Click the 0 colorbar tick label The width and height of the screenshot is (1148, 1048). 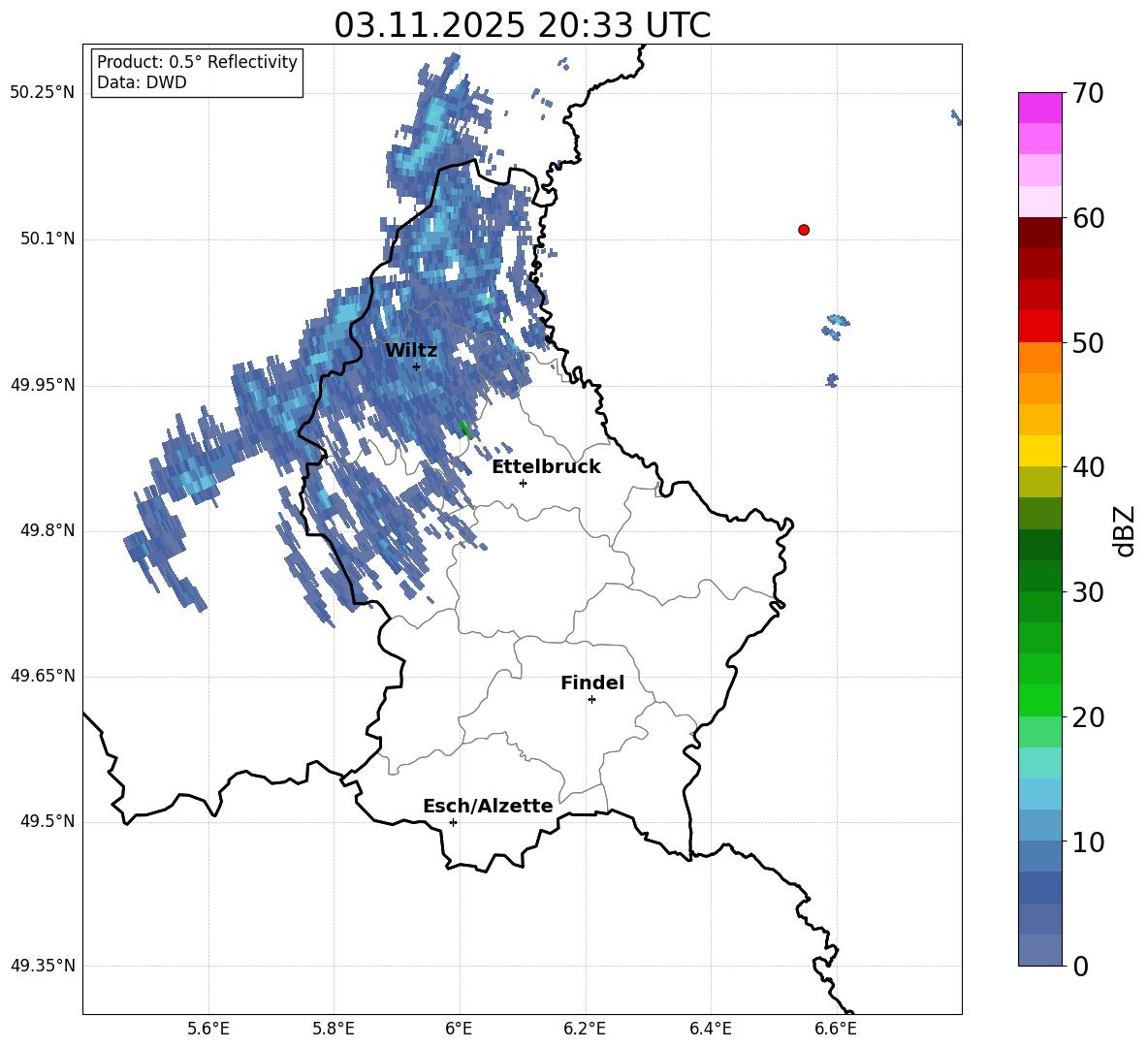pos(1080,967)
